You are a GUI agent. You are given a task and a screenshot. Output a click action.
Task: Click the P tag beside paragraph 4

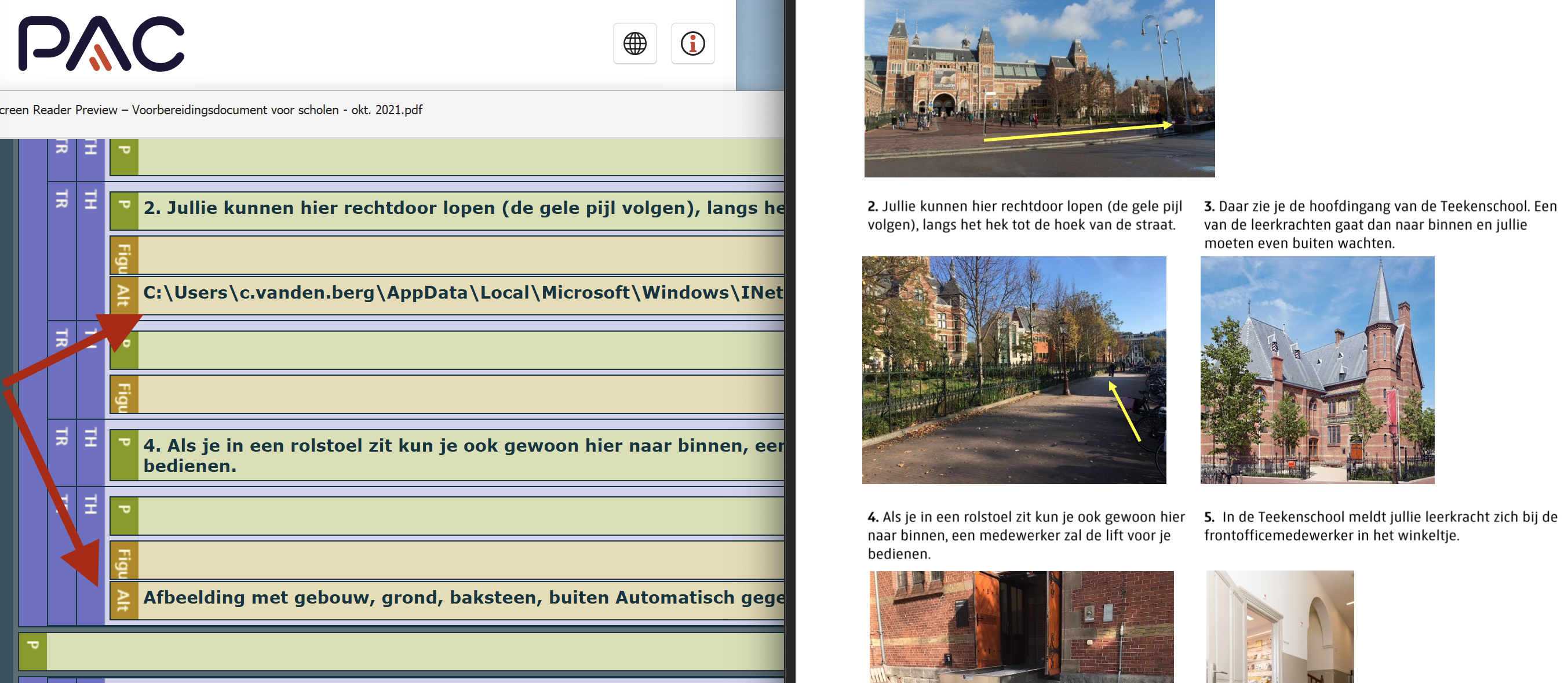tap(124, 454)
